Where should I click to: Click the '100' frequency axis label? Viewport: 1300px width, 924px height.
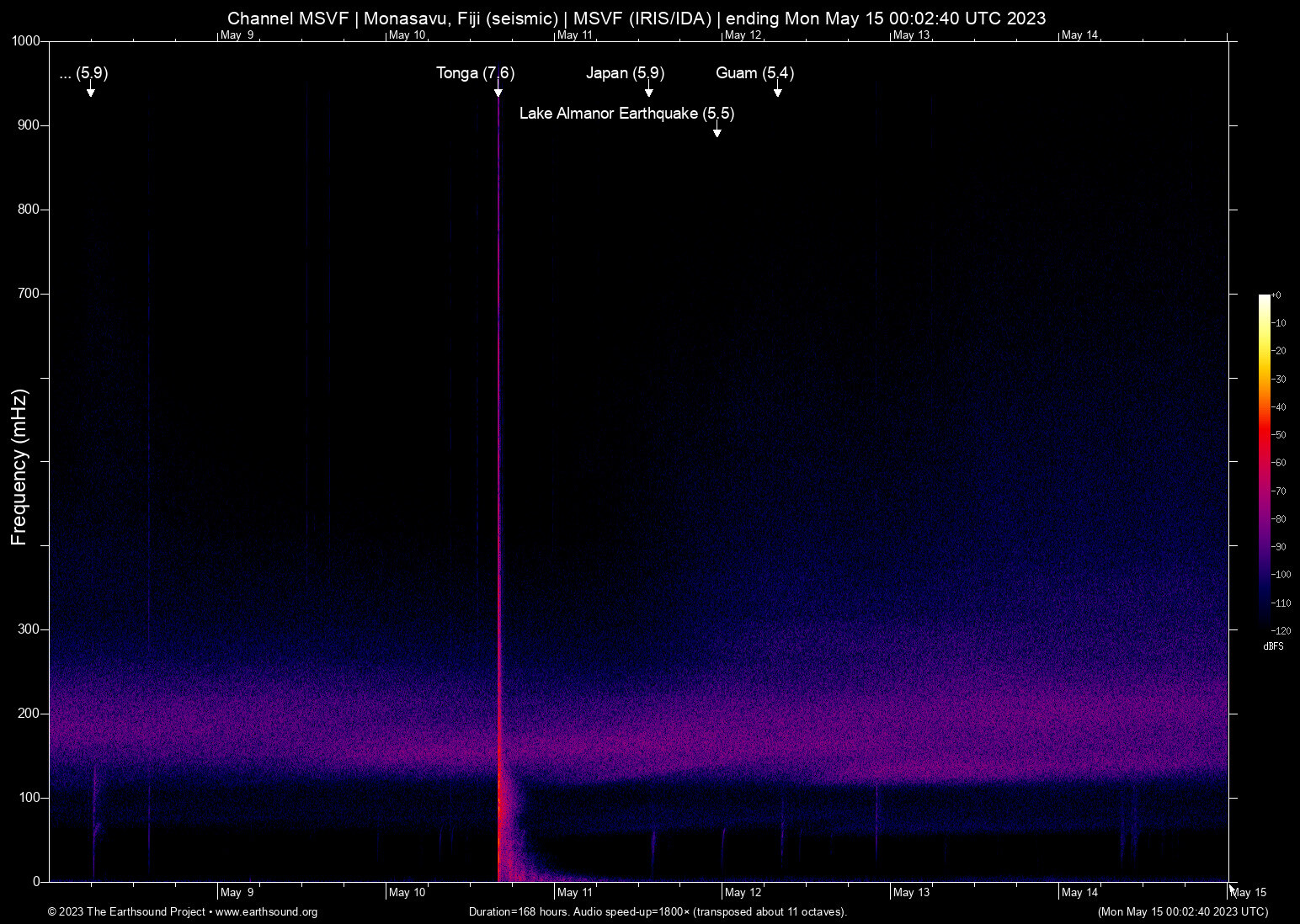click(29, 798)
